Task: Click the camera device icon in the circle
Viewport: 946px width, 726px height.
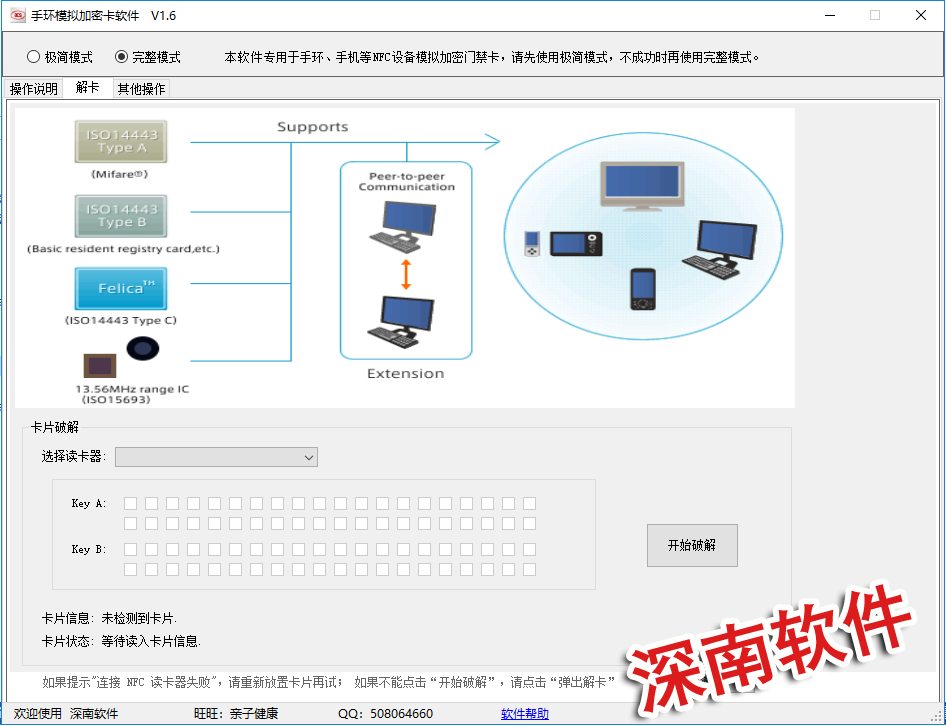Action: point(576,244)
